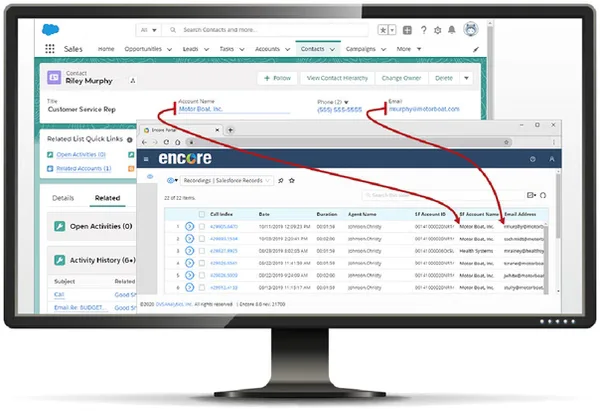Expand the Leads tab chevron

tap(206, 49)
